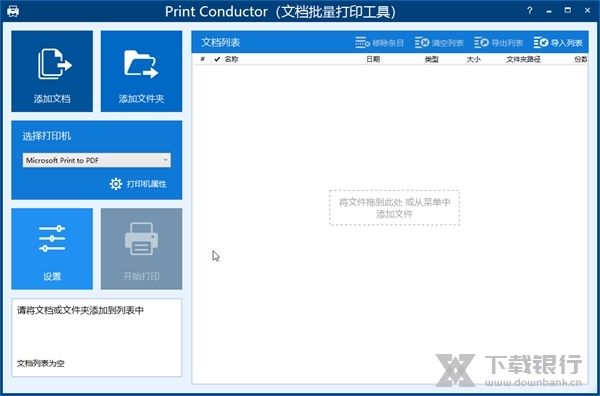Click the Add Documents (添加文档) tile

click(52, 71)
